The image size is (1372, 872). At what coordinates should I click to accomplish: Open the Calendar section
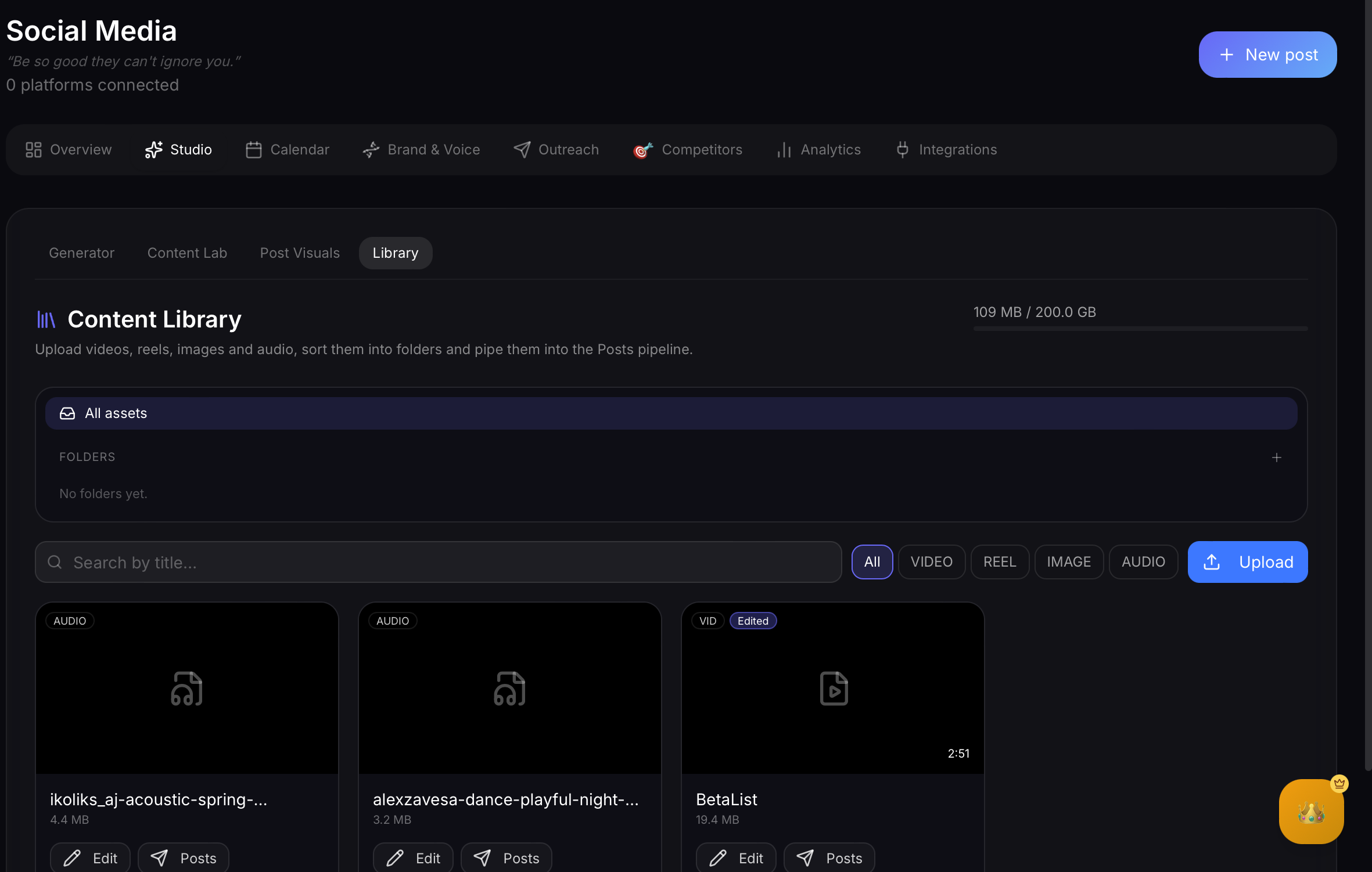point(288,150)
